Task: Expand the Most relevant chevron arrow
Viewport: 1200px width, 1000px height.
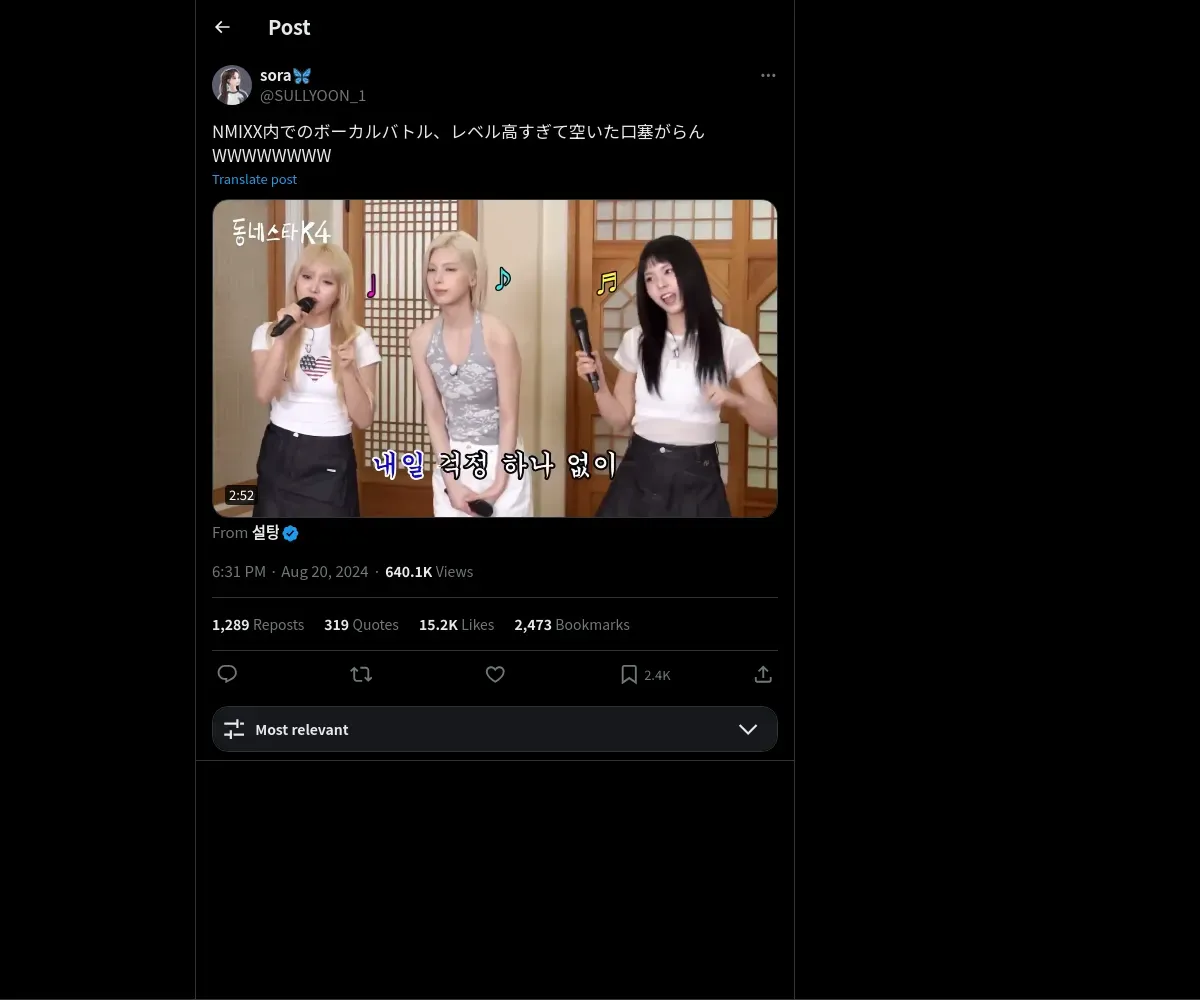Action: click(x=748, y=729)
